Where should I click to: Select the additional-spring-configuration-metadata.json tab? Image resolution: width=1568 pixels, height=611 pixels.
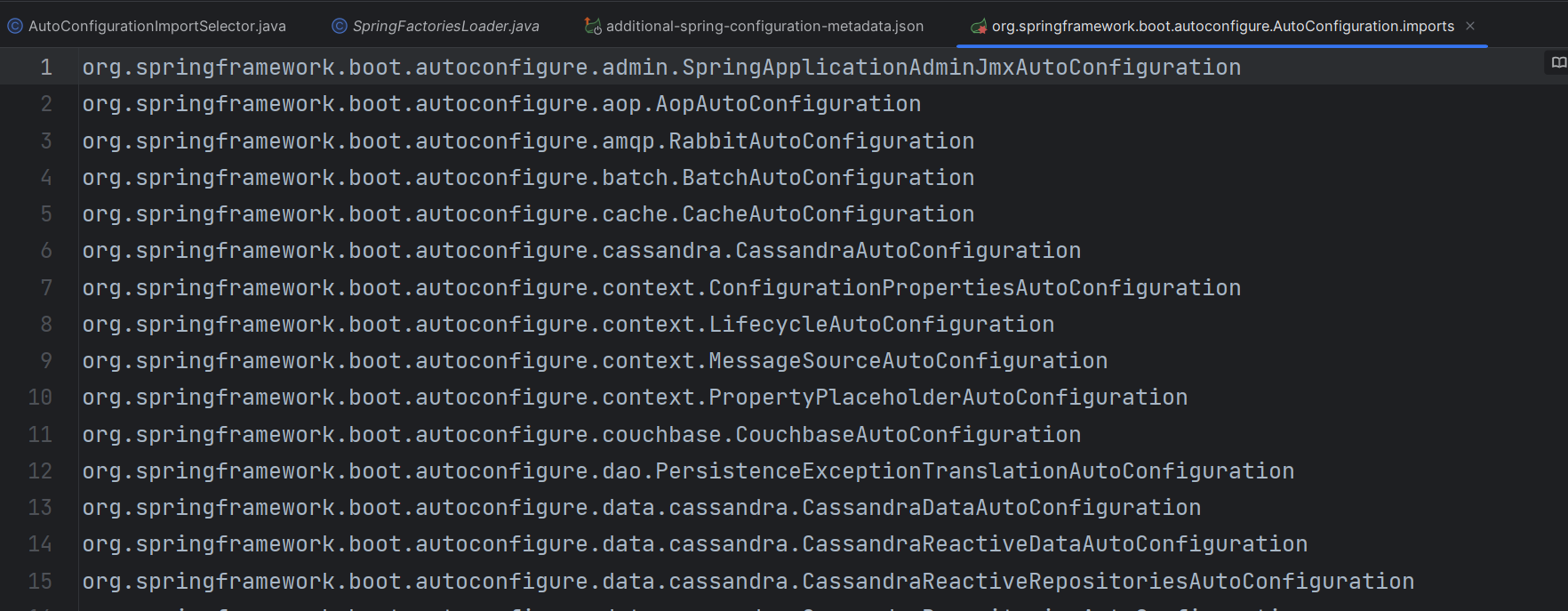click(x=764, y=26)
